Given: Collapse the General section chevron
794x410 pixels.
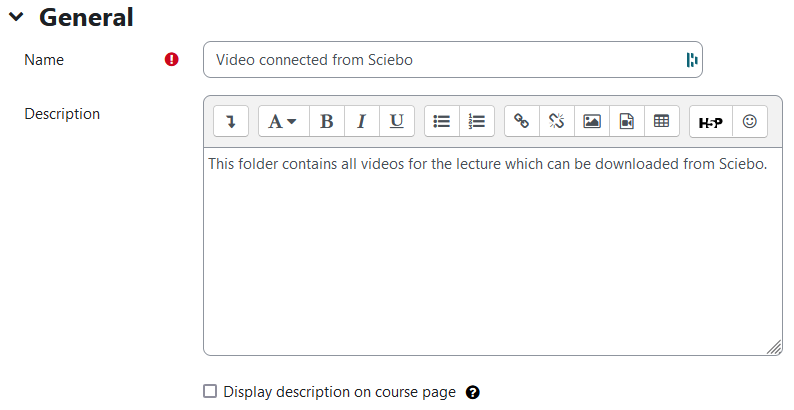Looking at the screenshot, I should click(16, 17).
